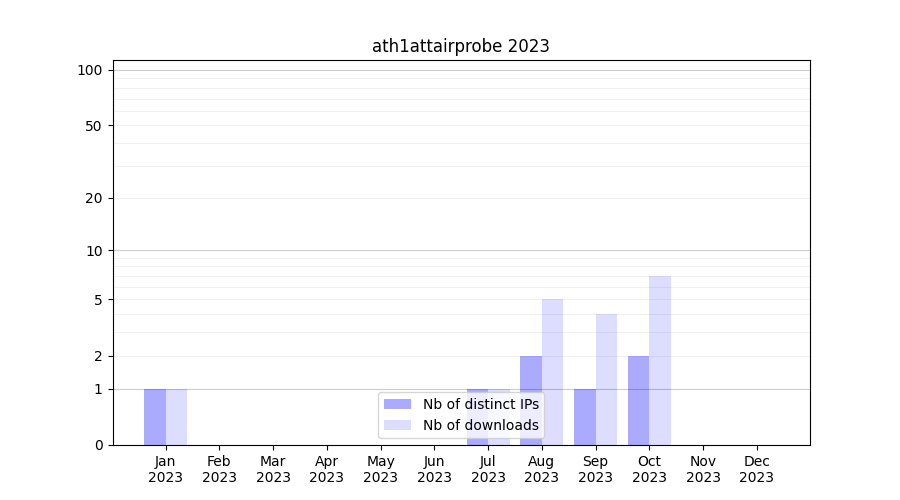Click the August downloads bar

coord(552,370)
